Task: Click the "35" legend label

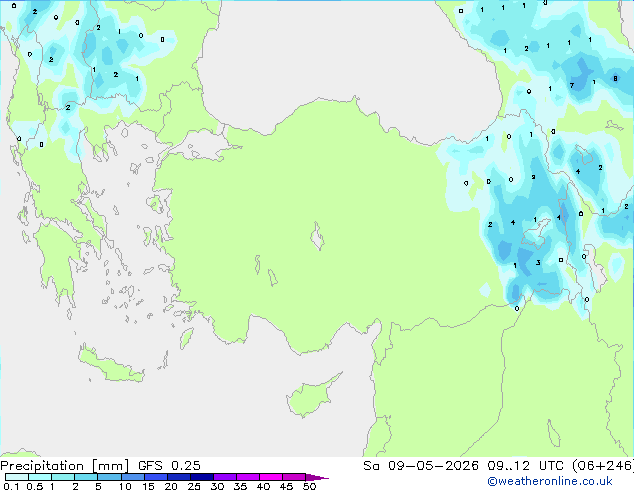Action: pyautogui.click(x=240, y=486)
